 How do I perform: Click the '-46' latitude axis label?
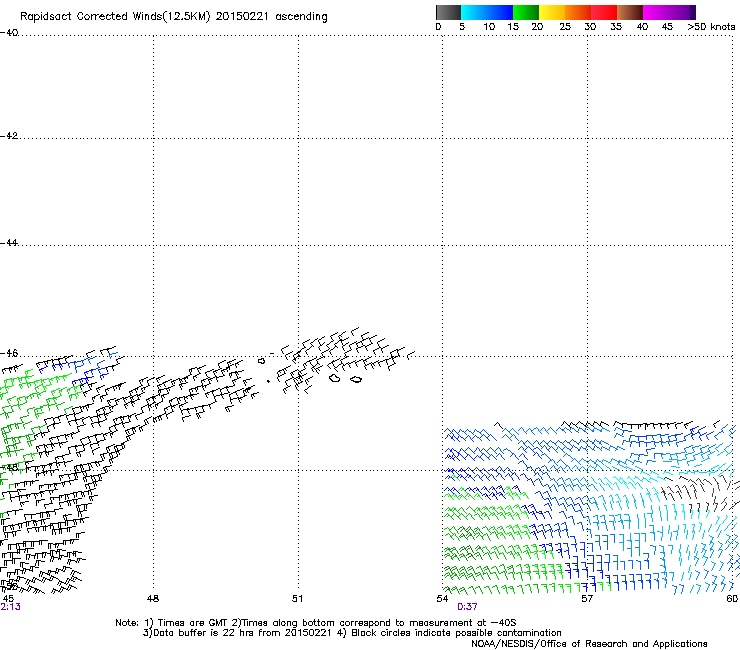9,353
